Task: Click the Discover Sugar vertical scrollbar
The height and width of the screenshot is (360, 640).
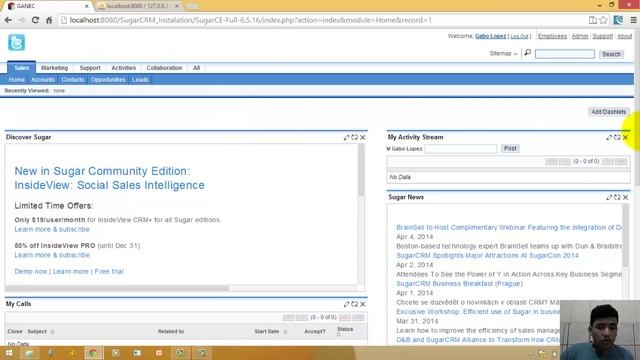Action: 361,171
